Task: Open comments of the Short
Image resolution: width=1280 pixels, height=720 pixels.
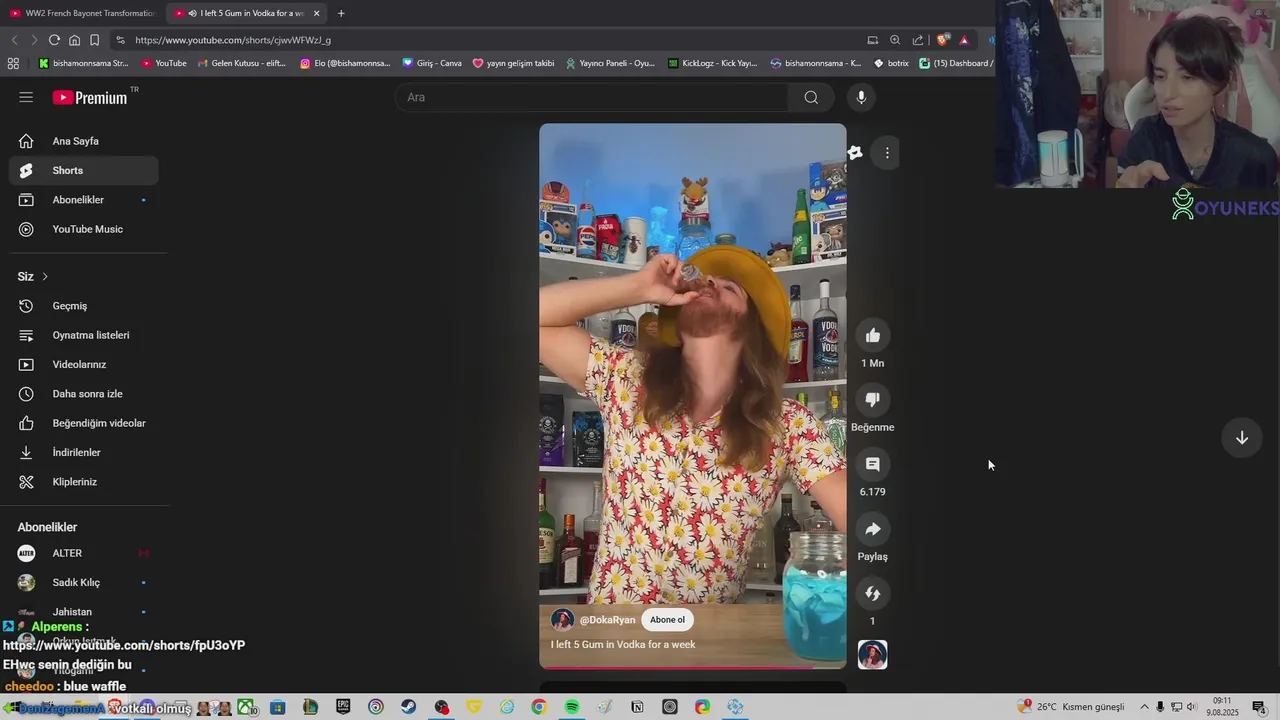Action: (x=873, y=465)
